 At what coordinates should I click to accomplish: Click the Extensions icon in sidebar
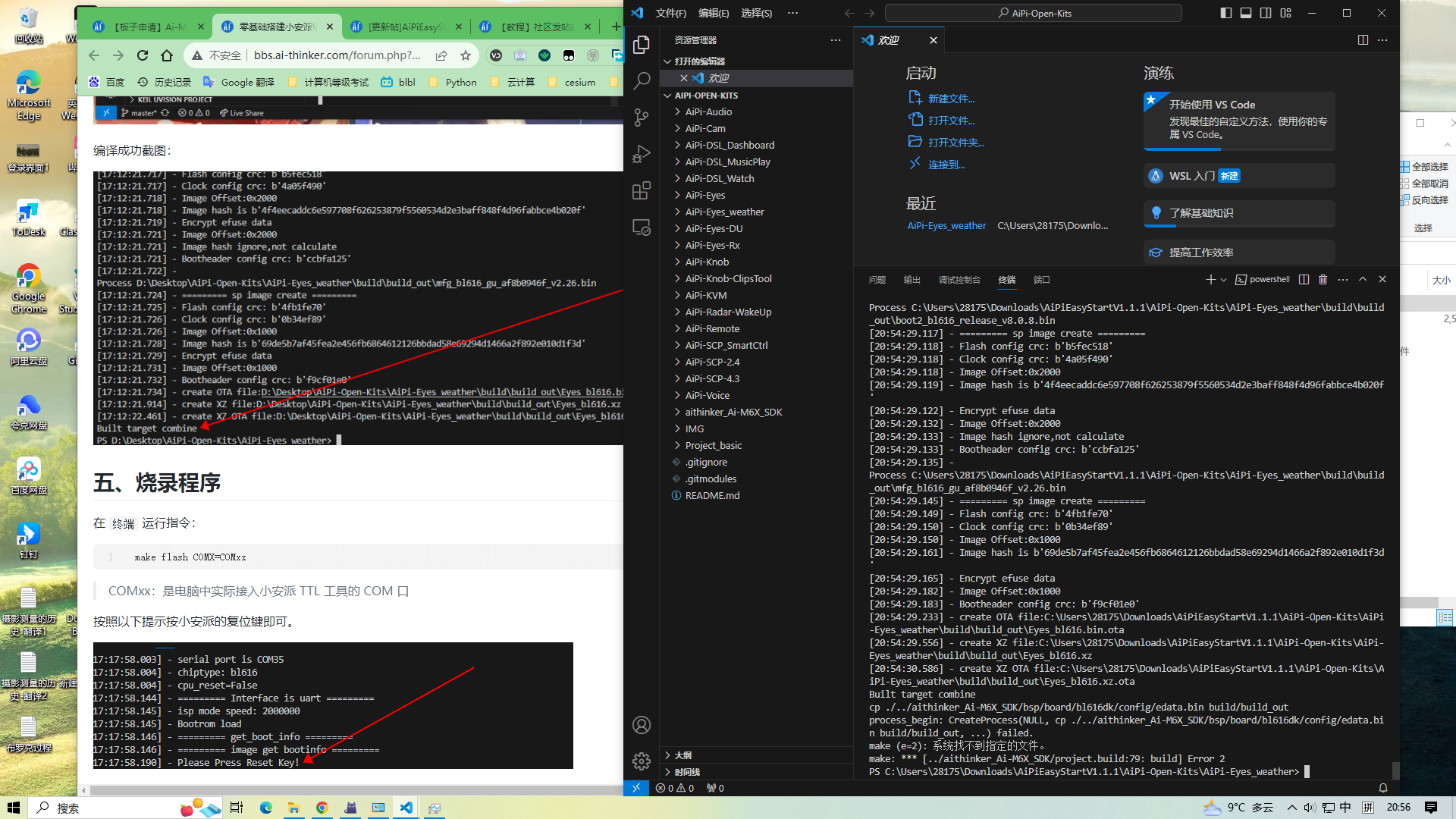641,190
